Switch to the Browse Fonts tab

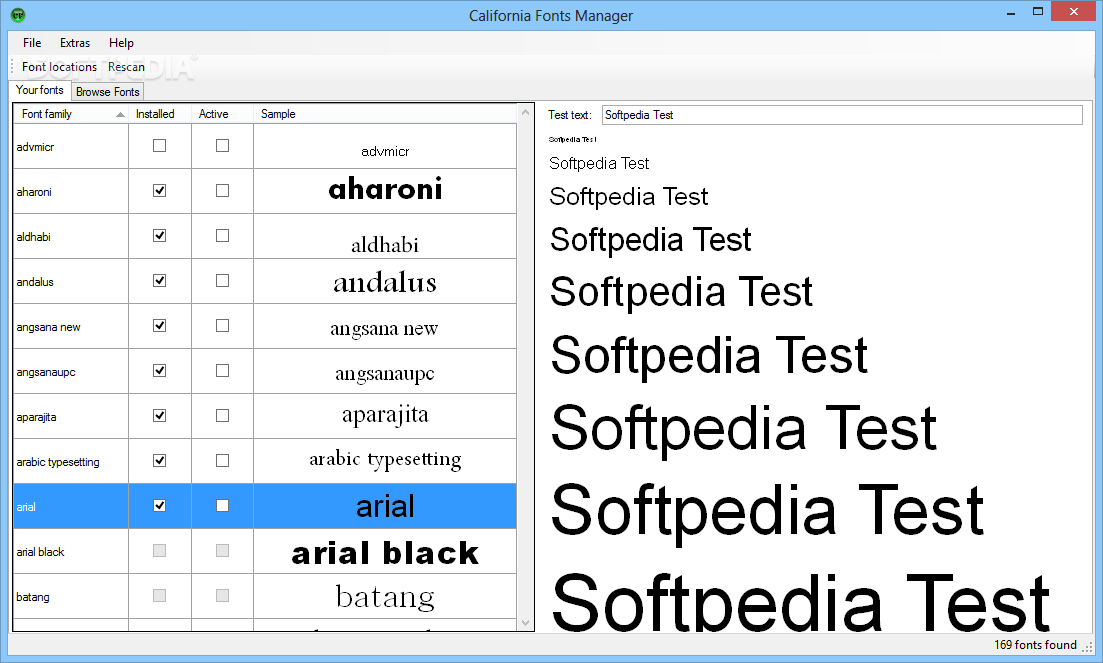click(108, 91)
